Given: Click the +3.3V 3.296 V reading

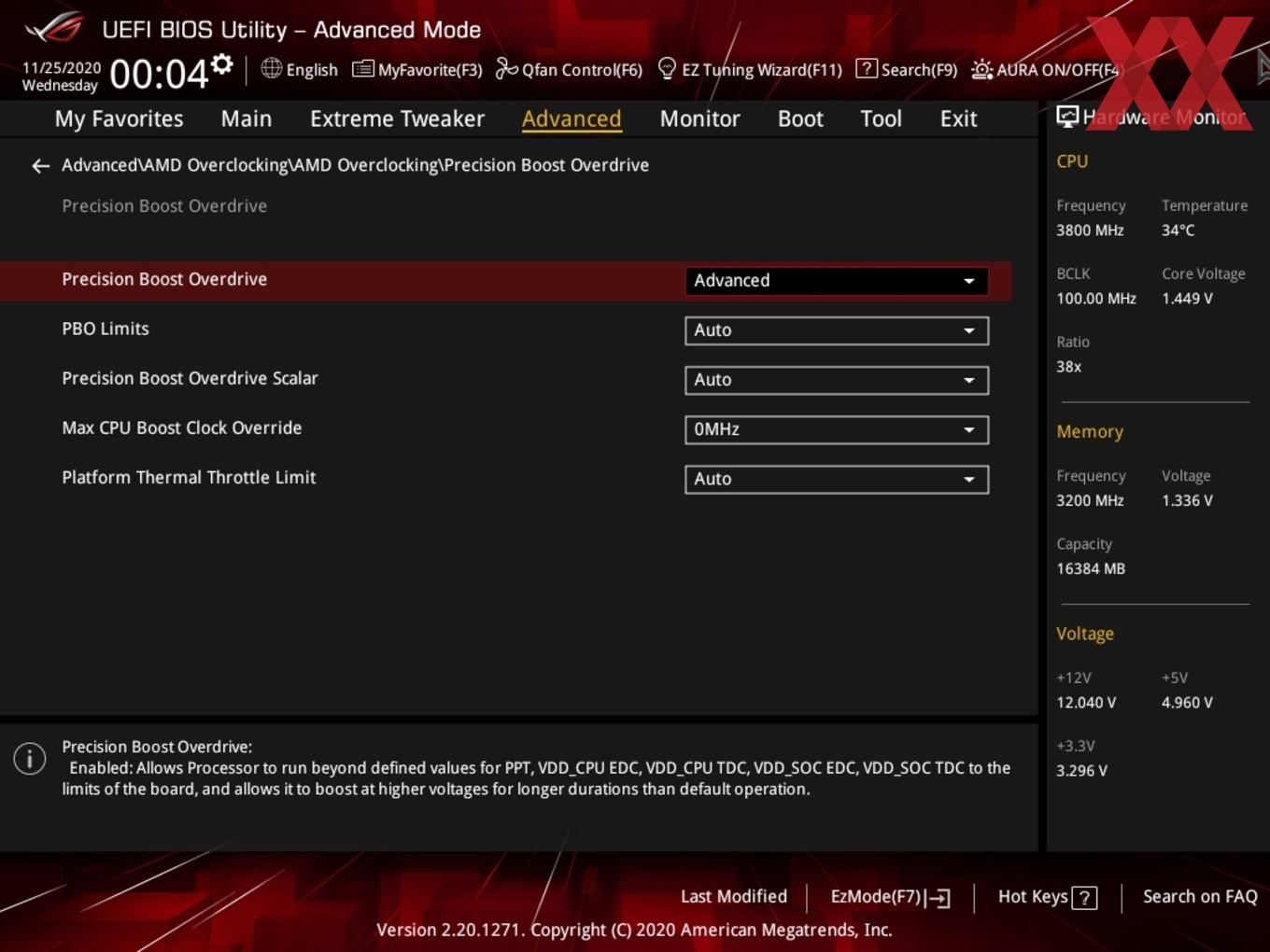Looking at the screenshot, I should [x=1081, y=770].
